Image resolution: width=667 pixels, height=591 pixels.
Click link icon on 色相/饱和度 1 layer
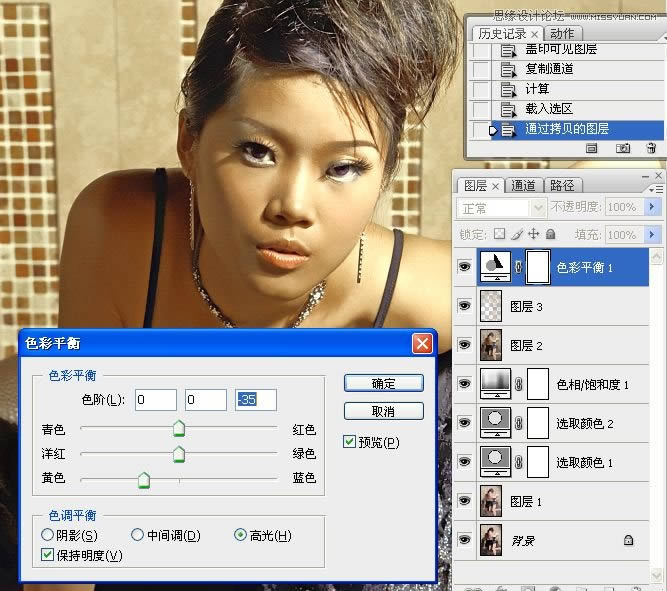coord(517,383)
